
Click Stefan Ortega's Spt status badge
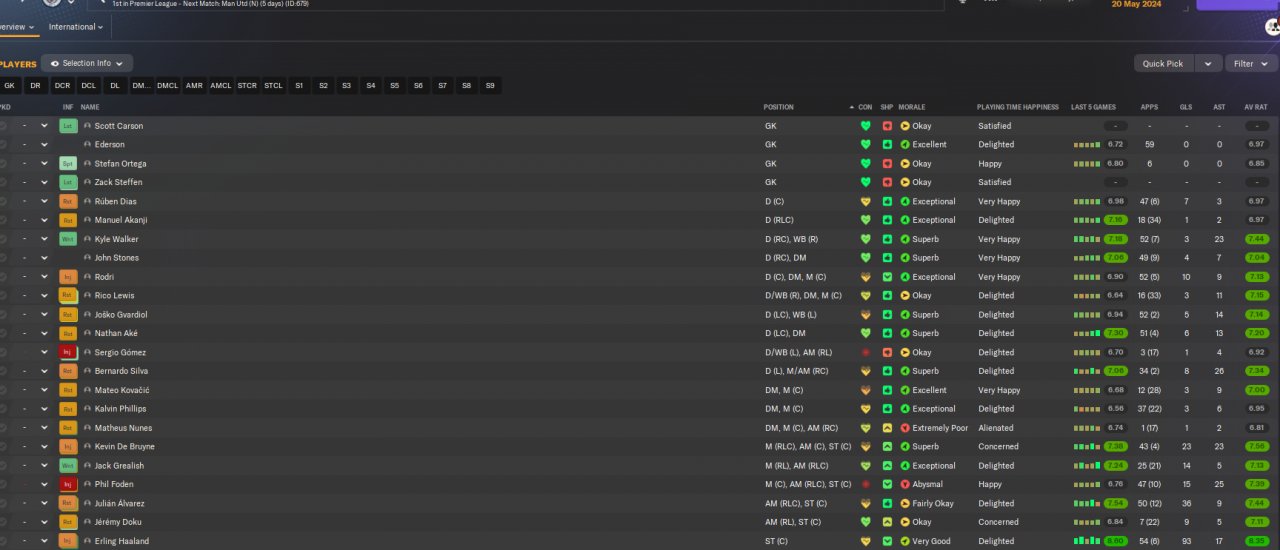pyautogui.click(x=68, y=164)
